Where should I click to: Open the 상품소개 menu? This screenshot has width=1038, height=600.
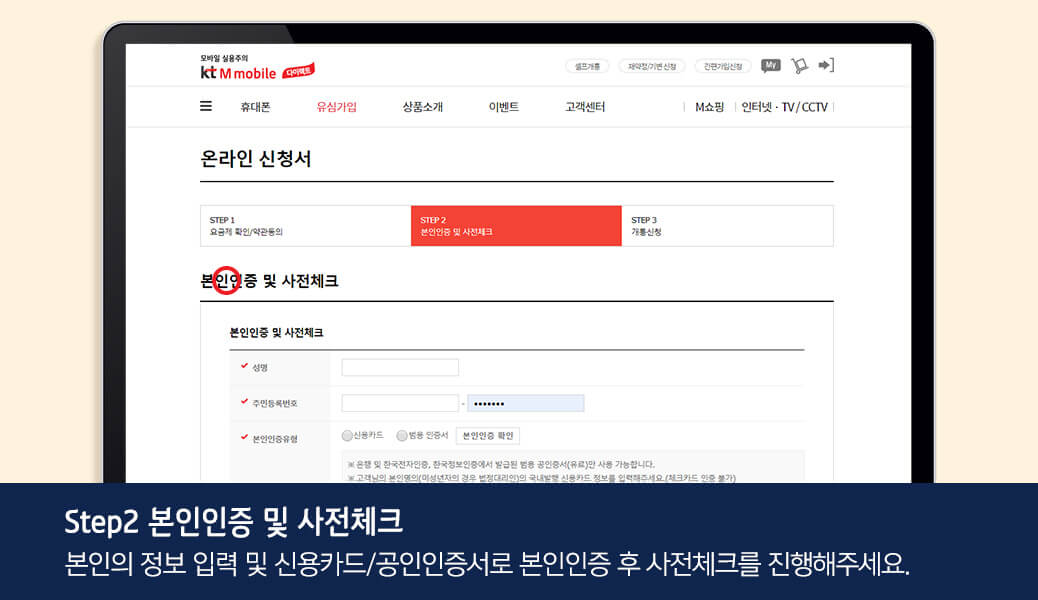pos(422,107)
